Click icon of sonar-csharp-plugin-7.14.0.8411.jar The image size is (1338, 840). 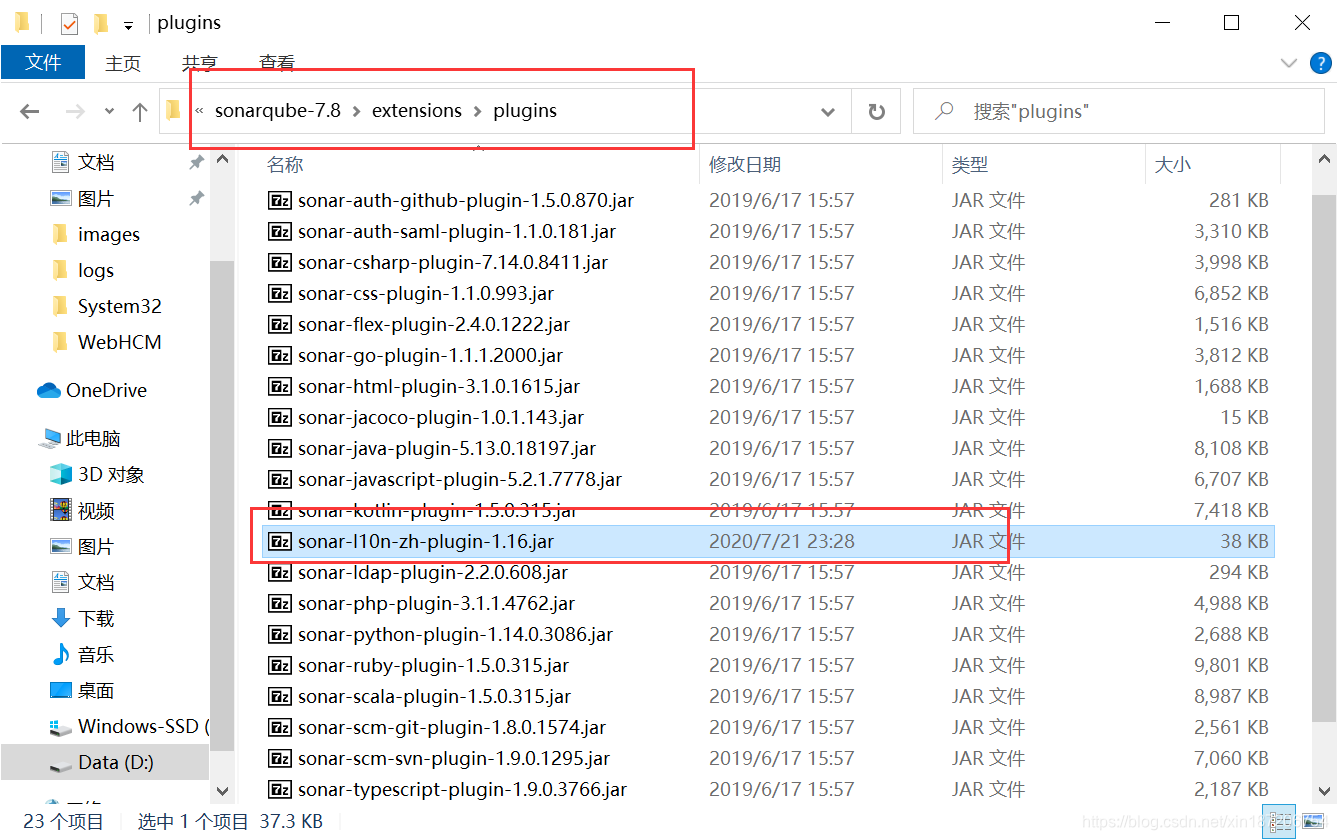point(280,262)
